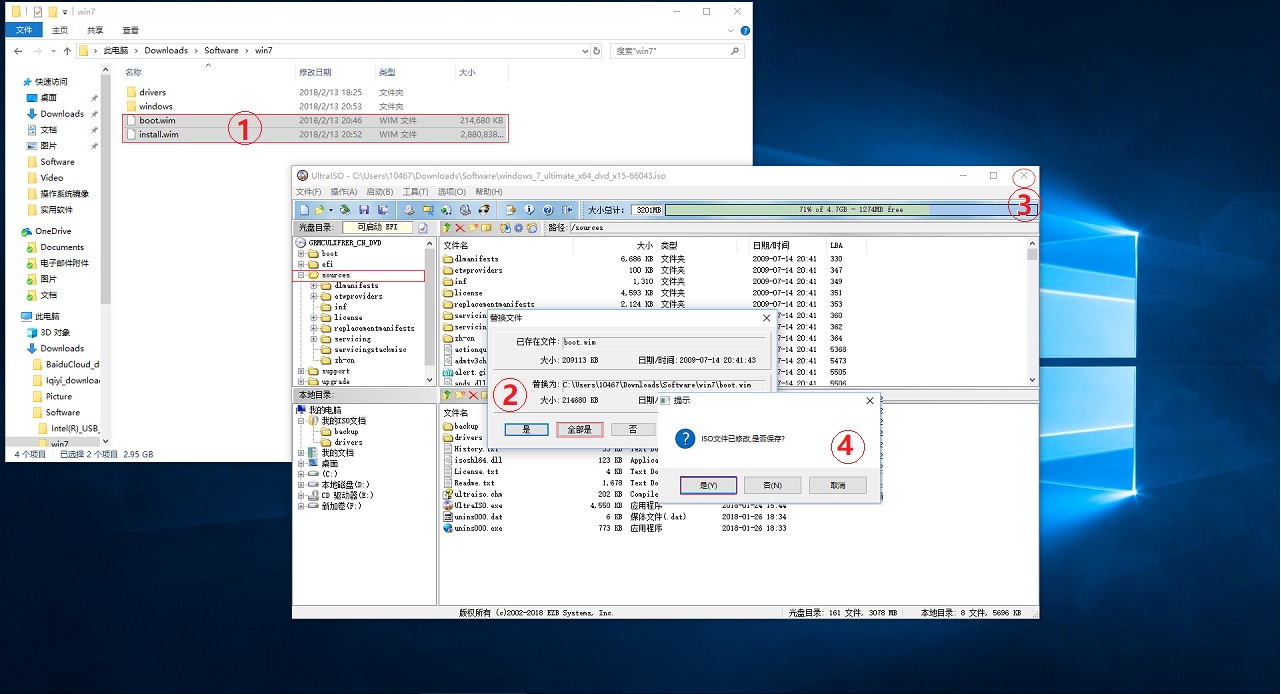The width and height of the screenshot is (1281, 694).
Task: Click the Save floppy-disk icon in UltraISO
Action: pyautogui.click(x=364, y=210)
